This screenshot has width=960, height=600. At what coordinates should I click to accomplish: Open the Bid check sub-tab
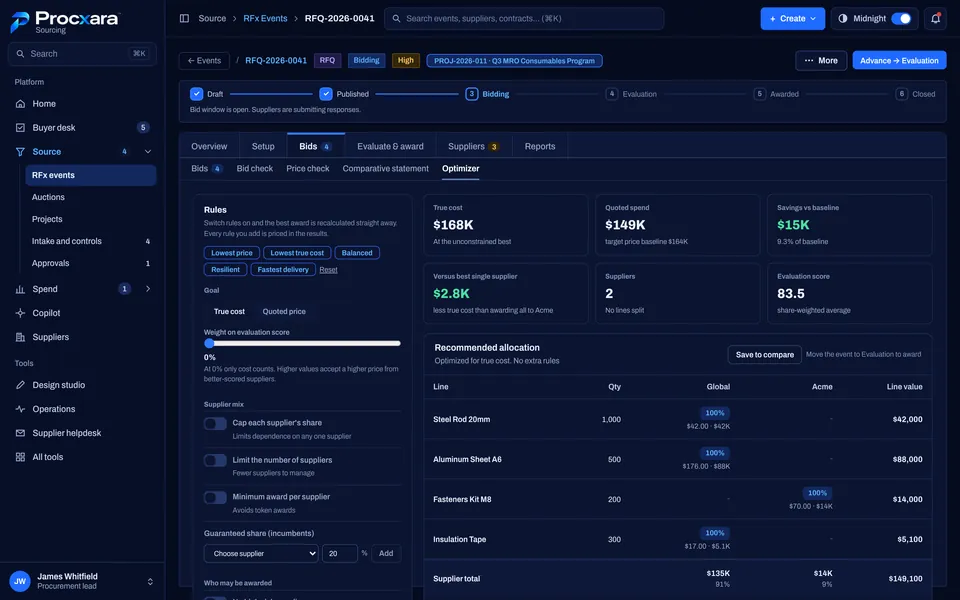pyautogui.click(x=255, y=168)
